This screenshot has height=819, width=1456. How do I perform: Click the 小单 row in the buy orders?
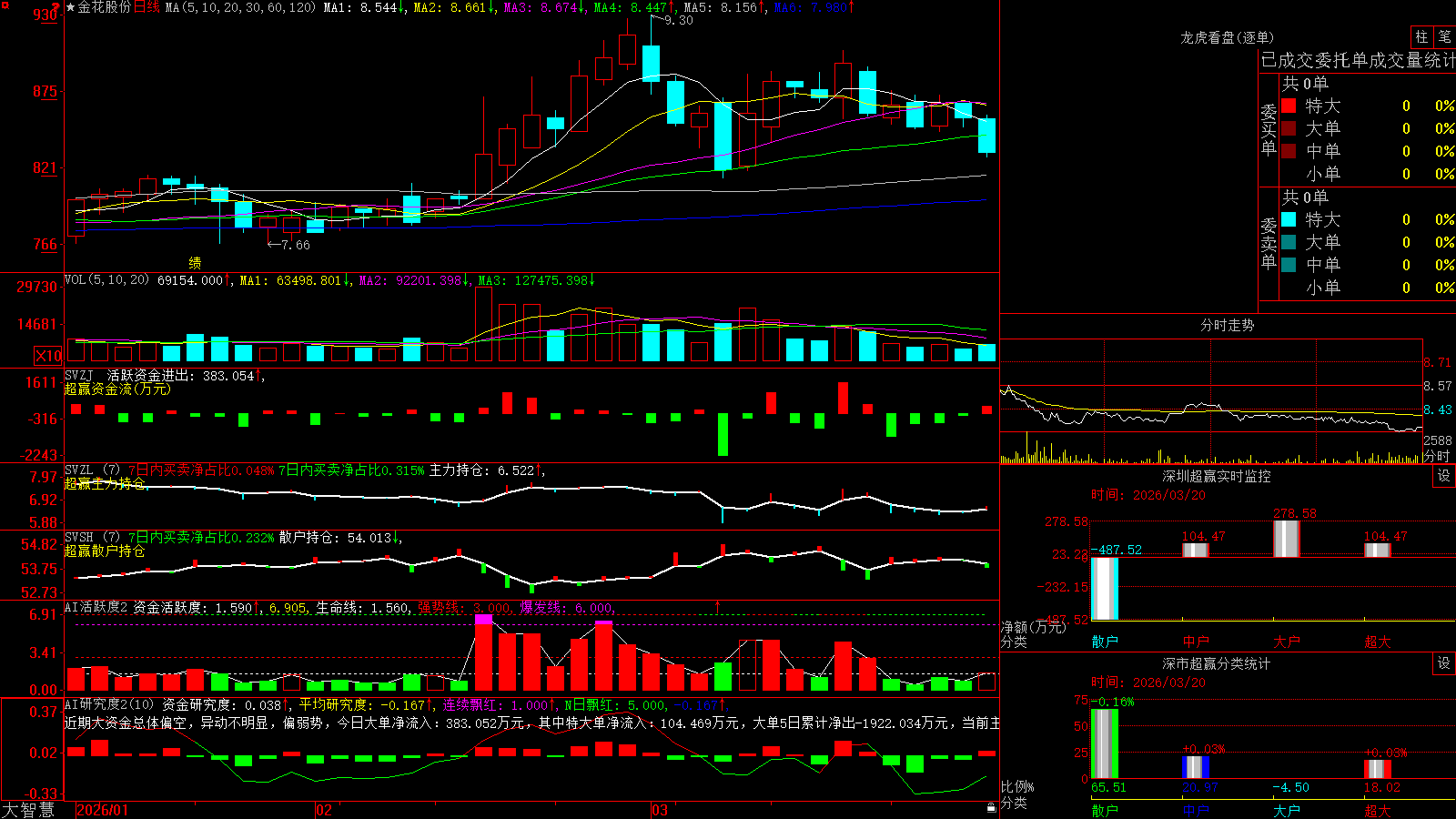pyautogui.click(x=1369, y=174)
